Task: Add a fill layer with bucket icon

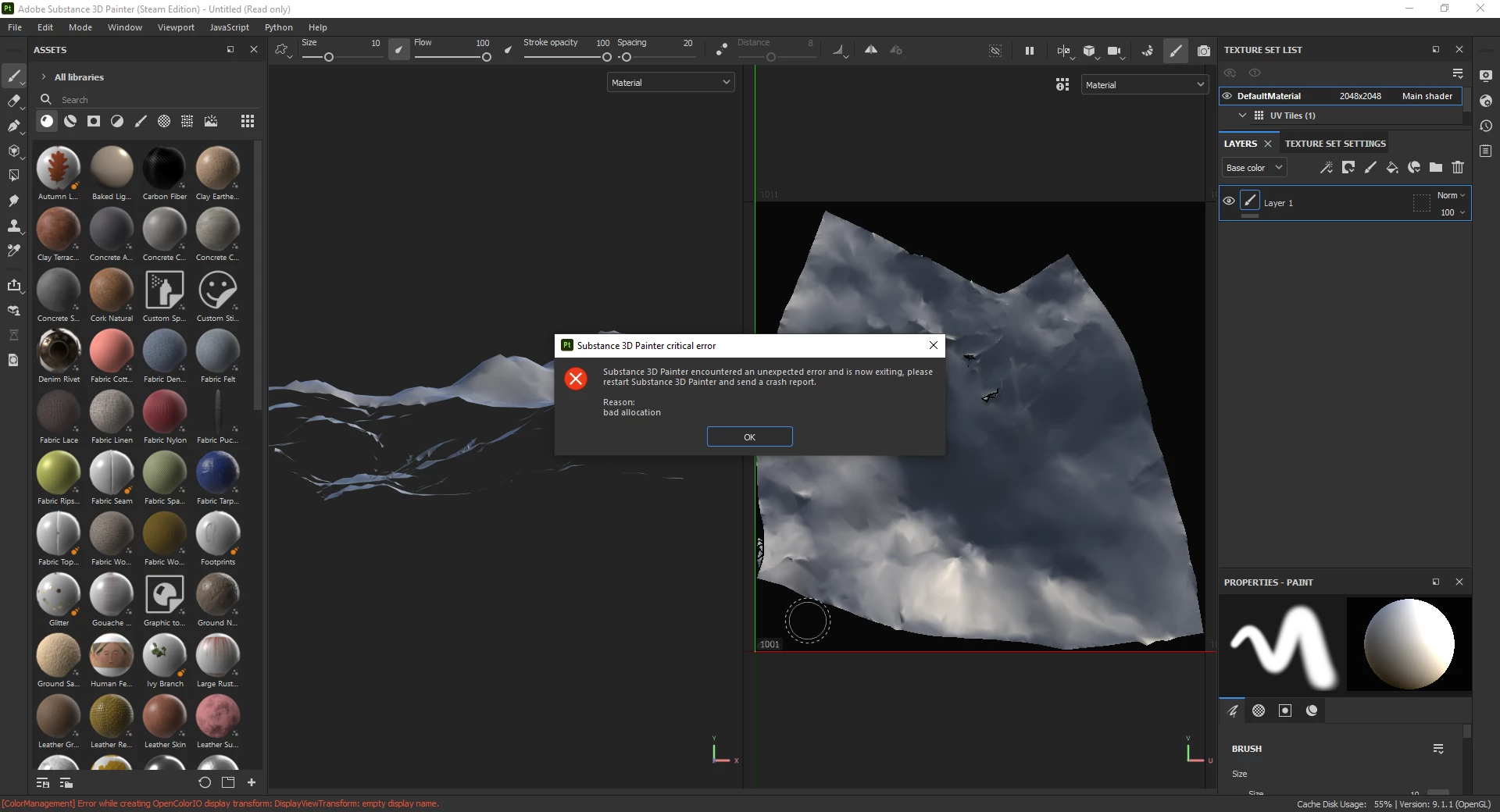Action: point(1392,167)
